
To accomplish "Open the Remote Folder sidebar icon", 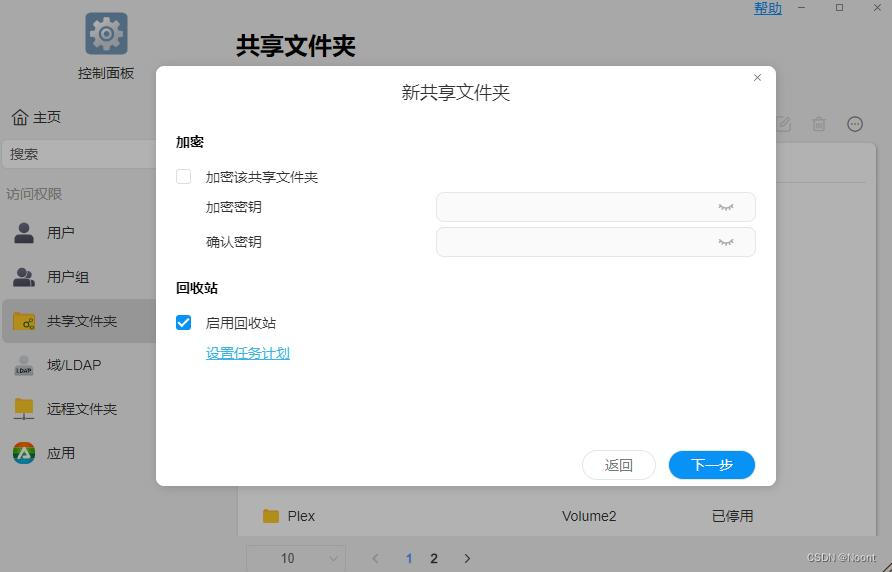I will 24,409.
